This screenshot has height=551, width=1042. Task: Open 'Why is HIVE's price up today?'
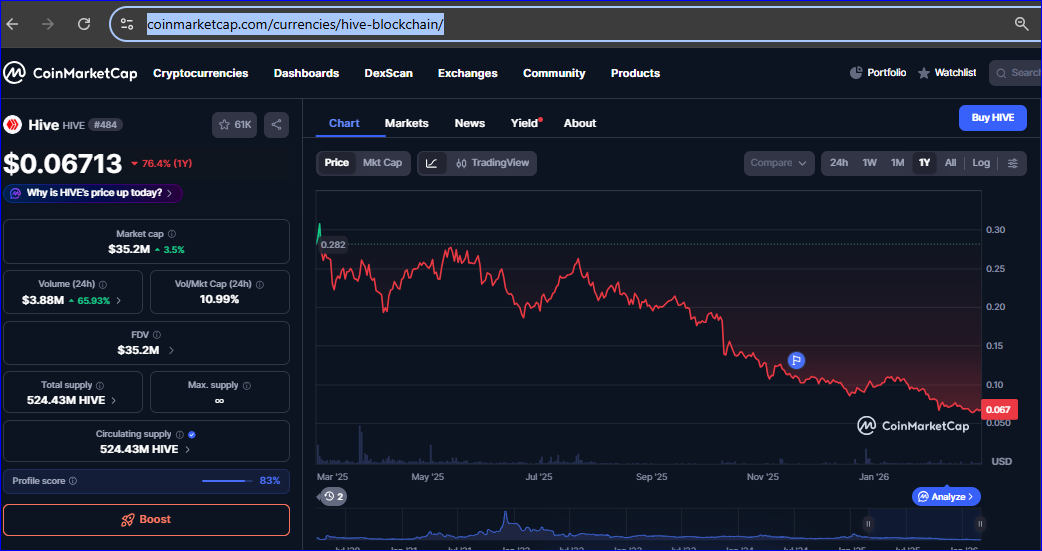pyautogui.click(x=93, y=193)
